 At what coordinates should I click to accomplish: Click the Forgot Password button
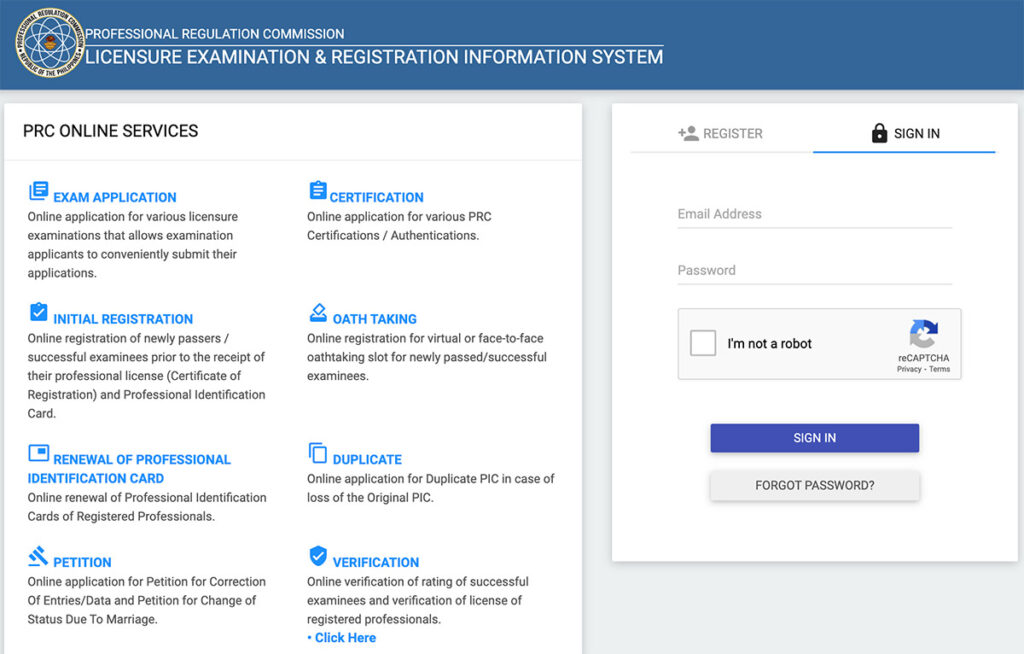[814, 485]
